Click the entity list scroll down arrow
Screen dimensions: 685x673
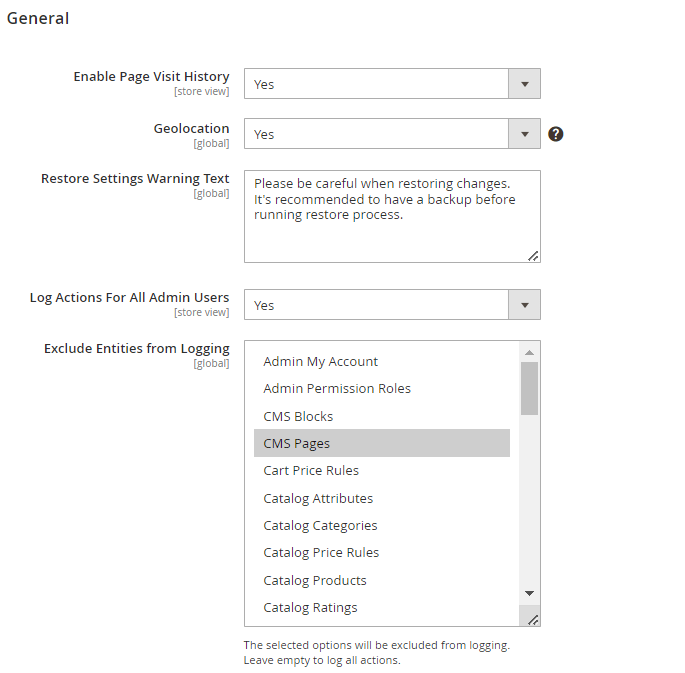tap(529, 593)
